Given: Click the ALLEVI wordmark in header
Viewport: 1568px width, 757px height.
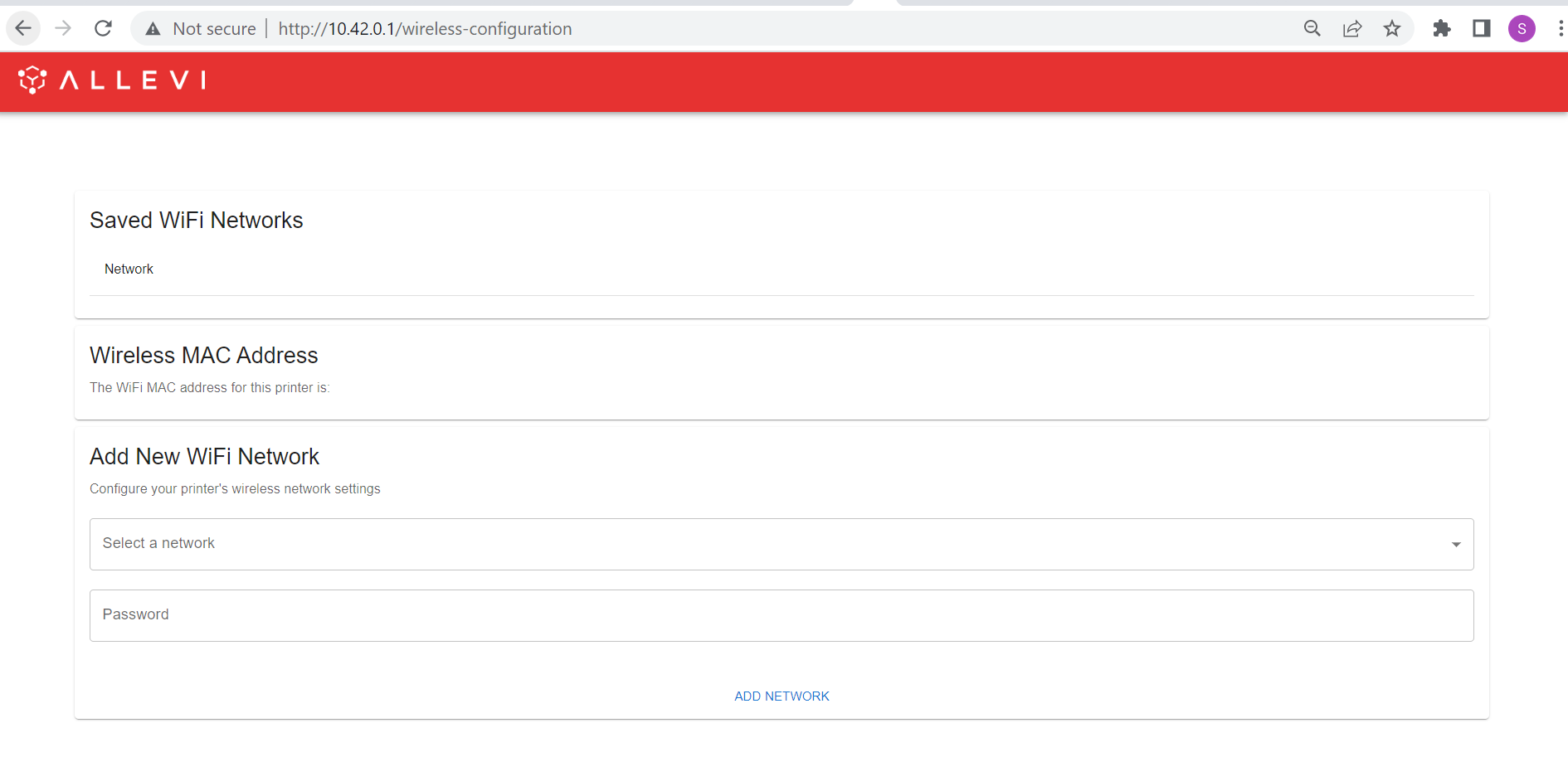Looking at the screenshot, I should click(x=133, y=80).
